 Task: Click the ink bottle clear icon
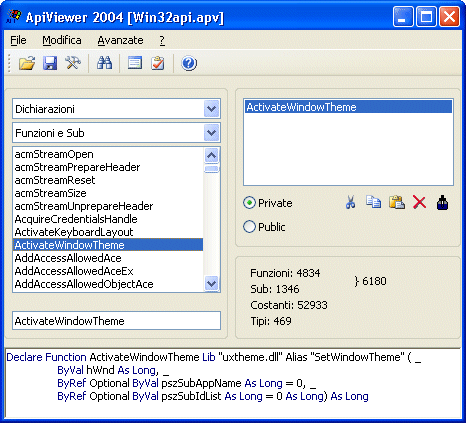click(442, 202)
